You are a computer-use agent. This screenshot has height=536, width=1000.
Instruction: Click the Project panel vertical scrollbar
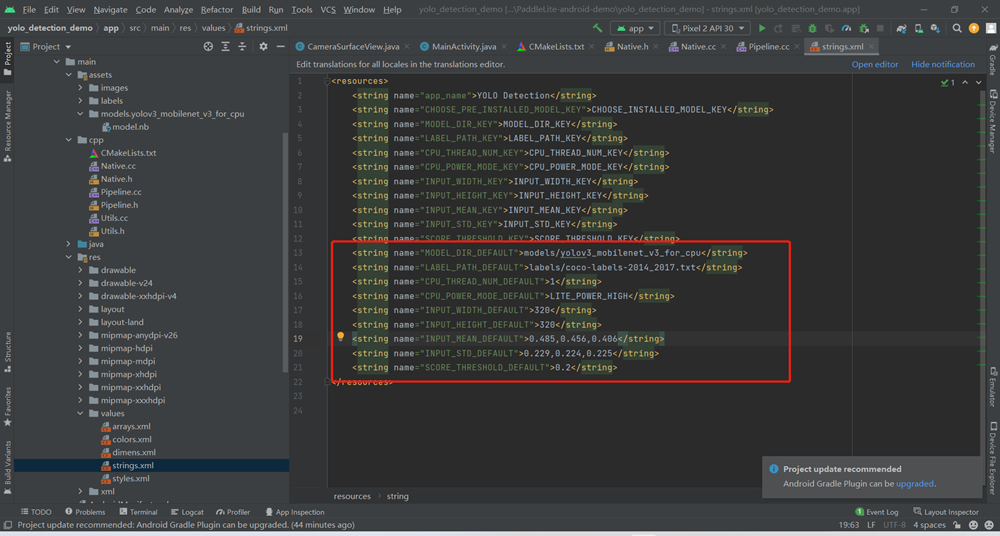click(x=285, y=252)
